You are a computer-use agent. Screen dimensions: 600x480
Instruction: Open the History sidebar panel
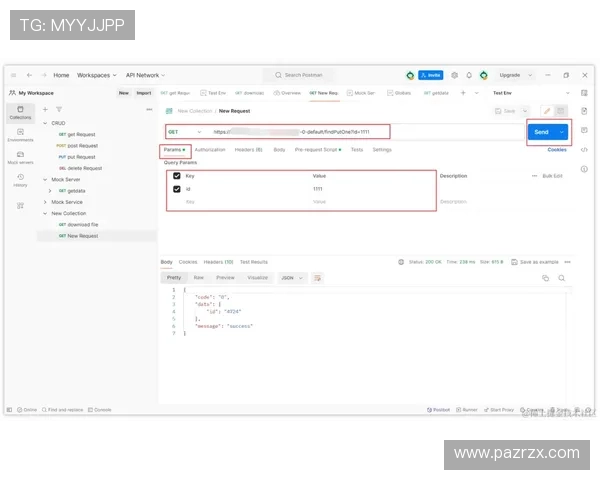click(x=20, y=179)
